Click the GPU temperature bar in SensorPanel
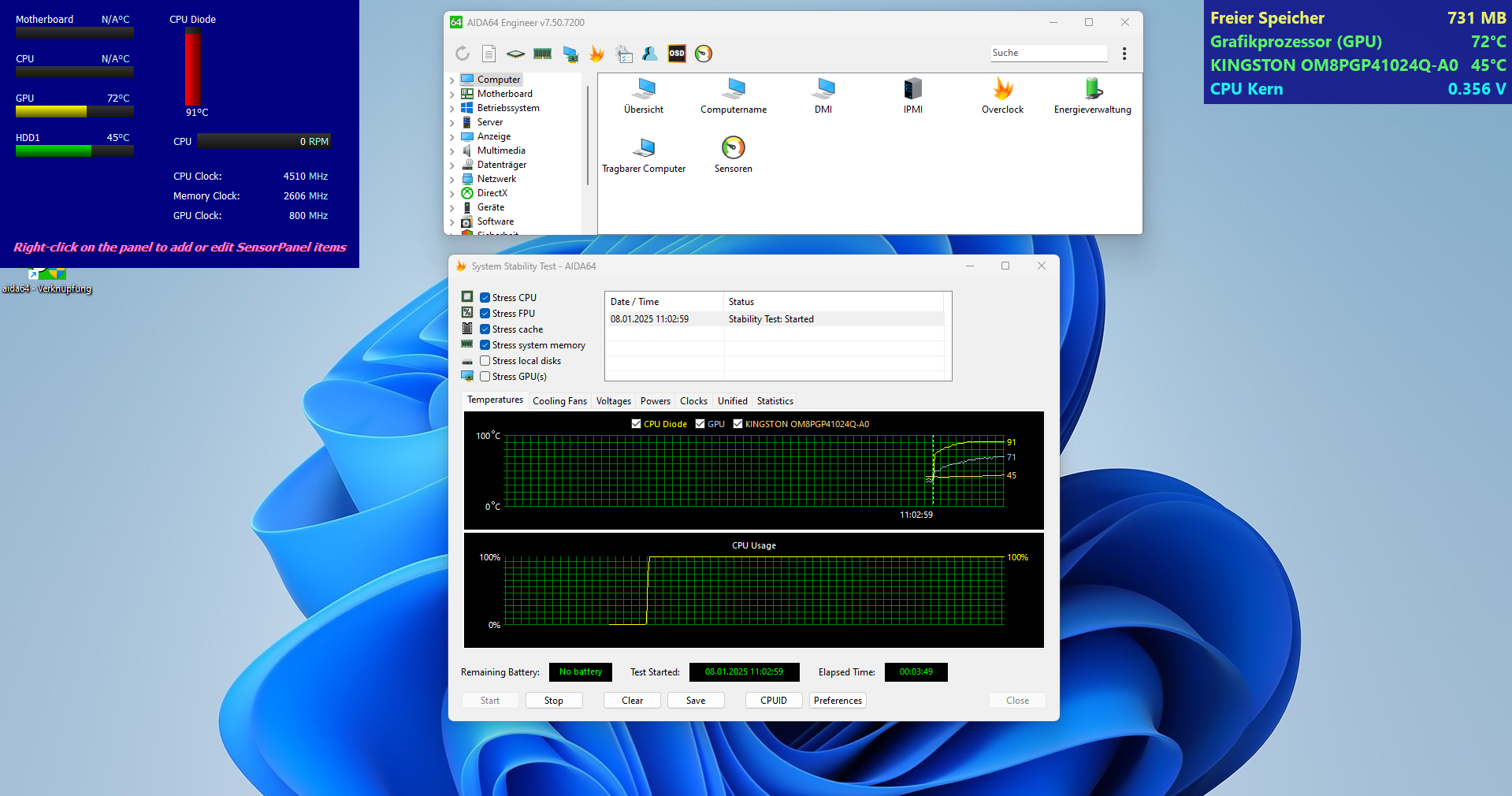 75,112
